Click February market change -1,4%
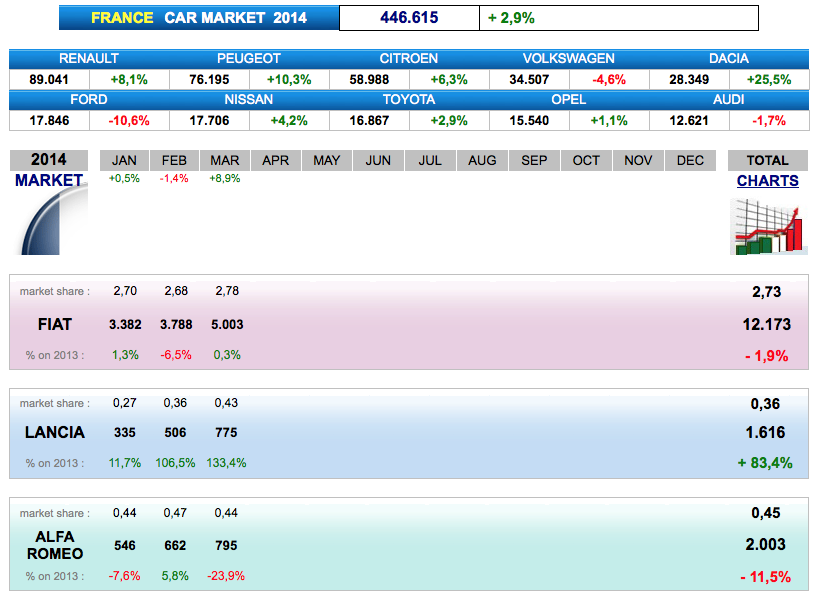This screenshot has height=596, width=819. (x=174, y=179)
